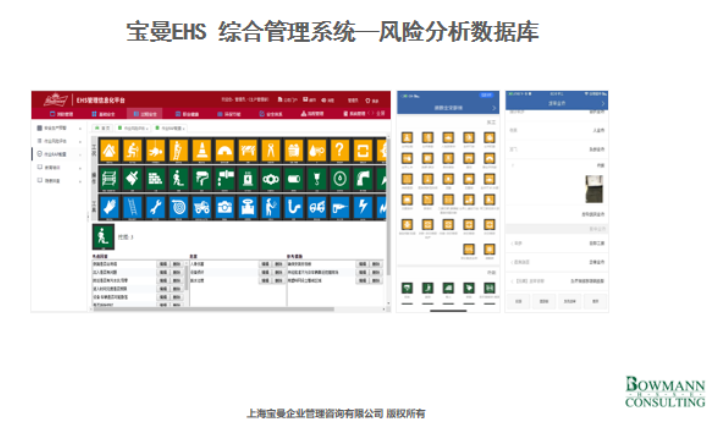The height and width of the screenshot is (422, 711).
Task: Select the blue glove icon
Action: [x=109, y=208]
